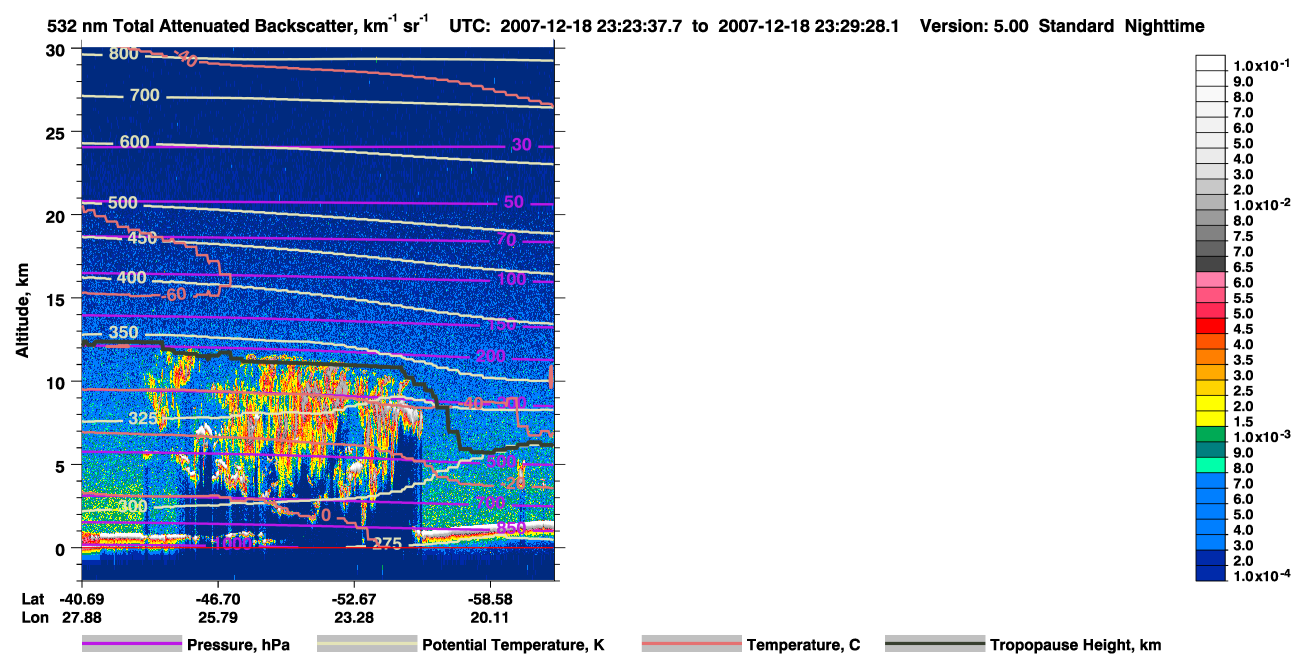Image resolution: width=1300 pixels, height=667 pixels.
Task: Click the yellow Potential Temperature legend line sample
Action: coord(367,645)
